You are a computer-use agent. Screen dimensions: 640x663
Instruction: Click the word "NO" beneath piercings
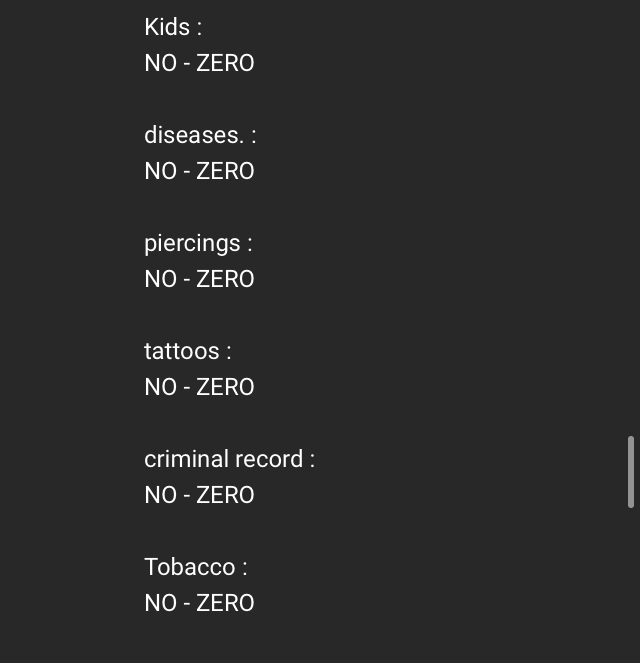(x=160, y=279)
